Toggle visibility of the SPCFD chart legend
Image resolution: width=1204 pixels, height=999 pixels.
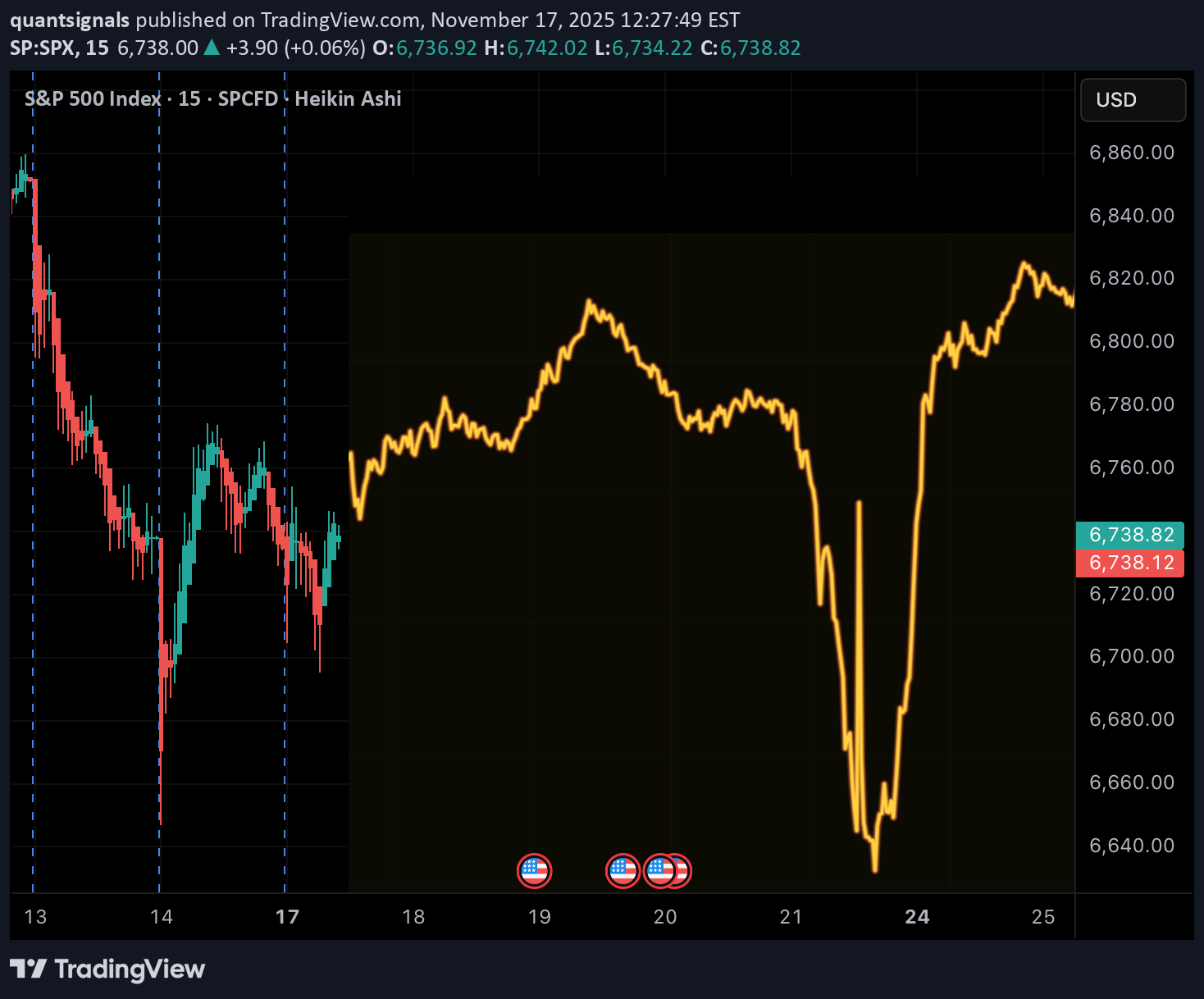pos(249,98)
